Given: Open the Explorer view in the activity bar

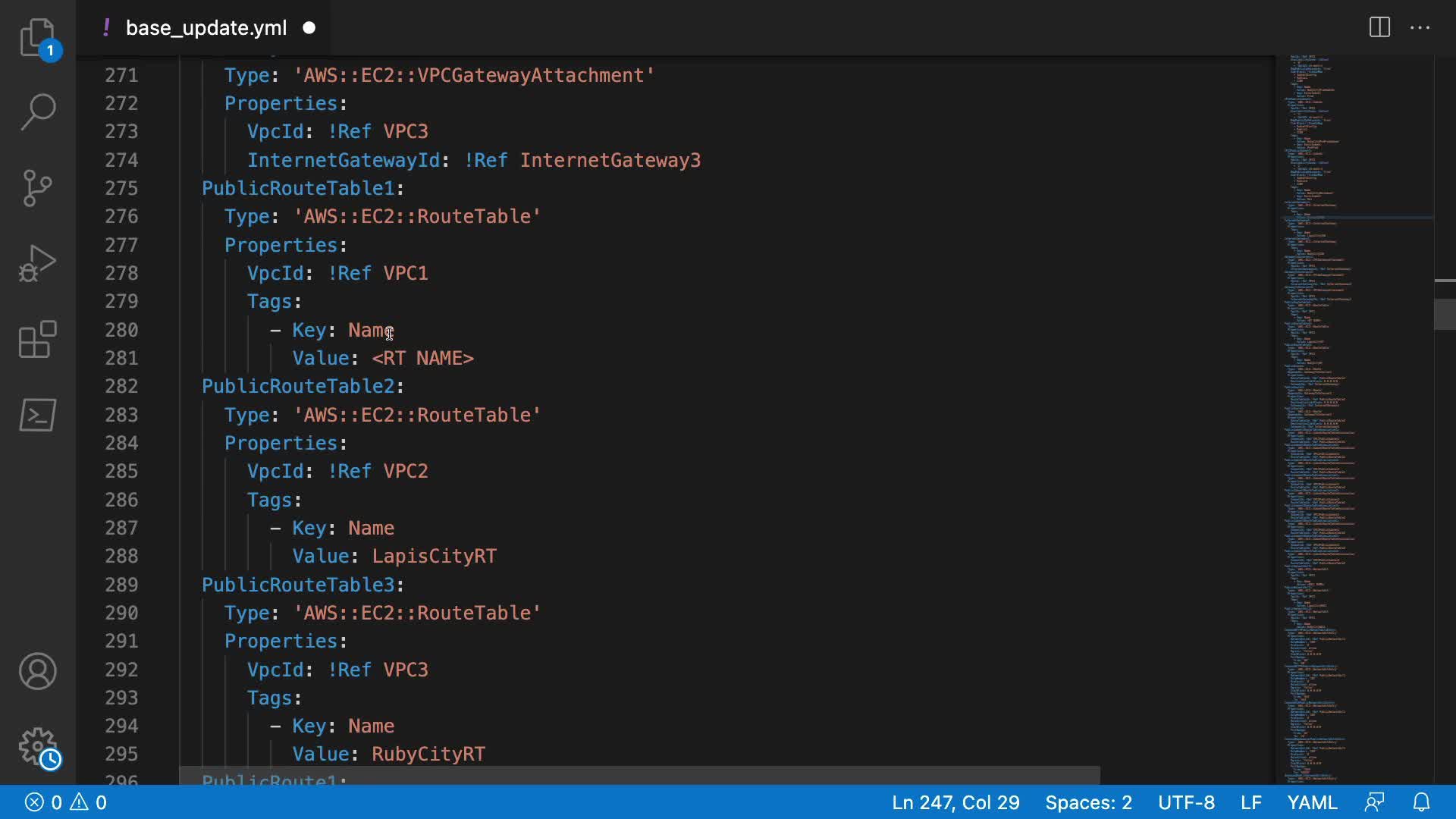Looking at the screenshot, I should [37, 36].
